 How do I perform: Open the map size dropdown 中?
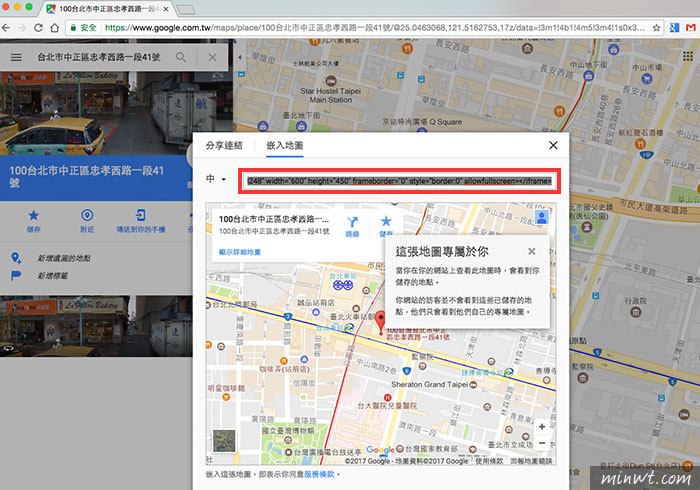coord(216,179)
